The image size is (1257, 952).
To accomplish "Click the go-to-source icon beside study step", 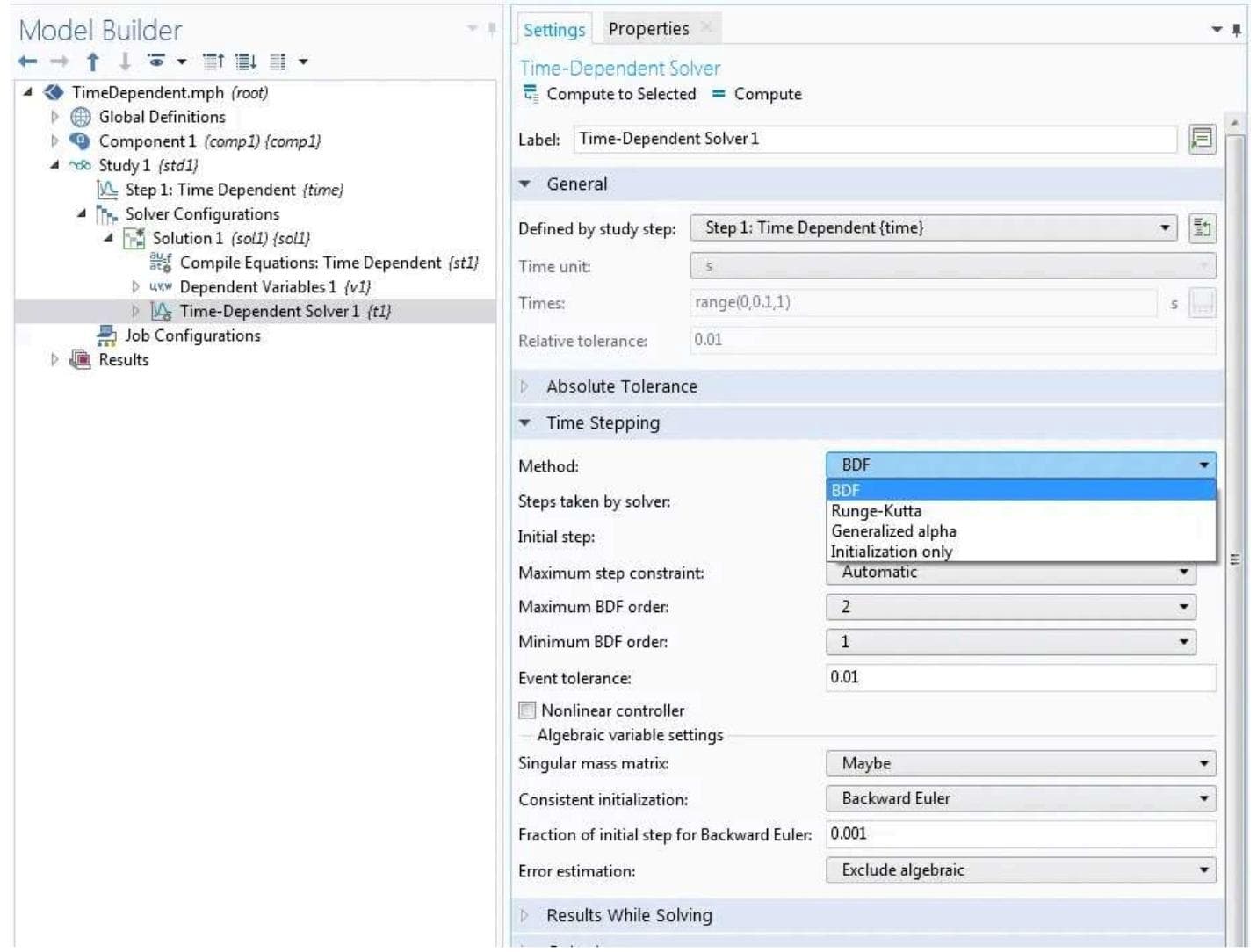I will pyautogui.click(x=1201, y=228).
